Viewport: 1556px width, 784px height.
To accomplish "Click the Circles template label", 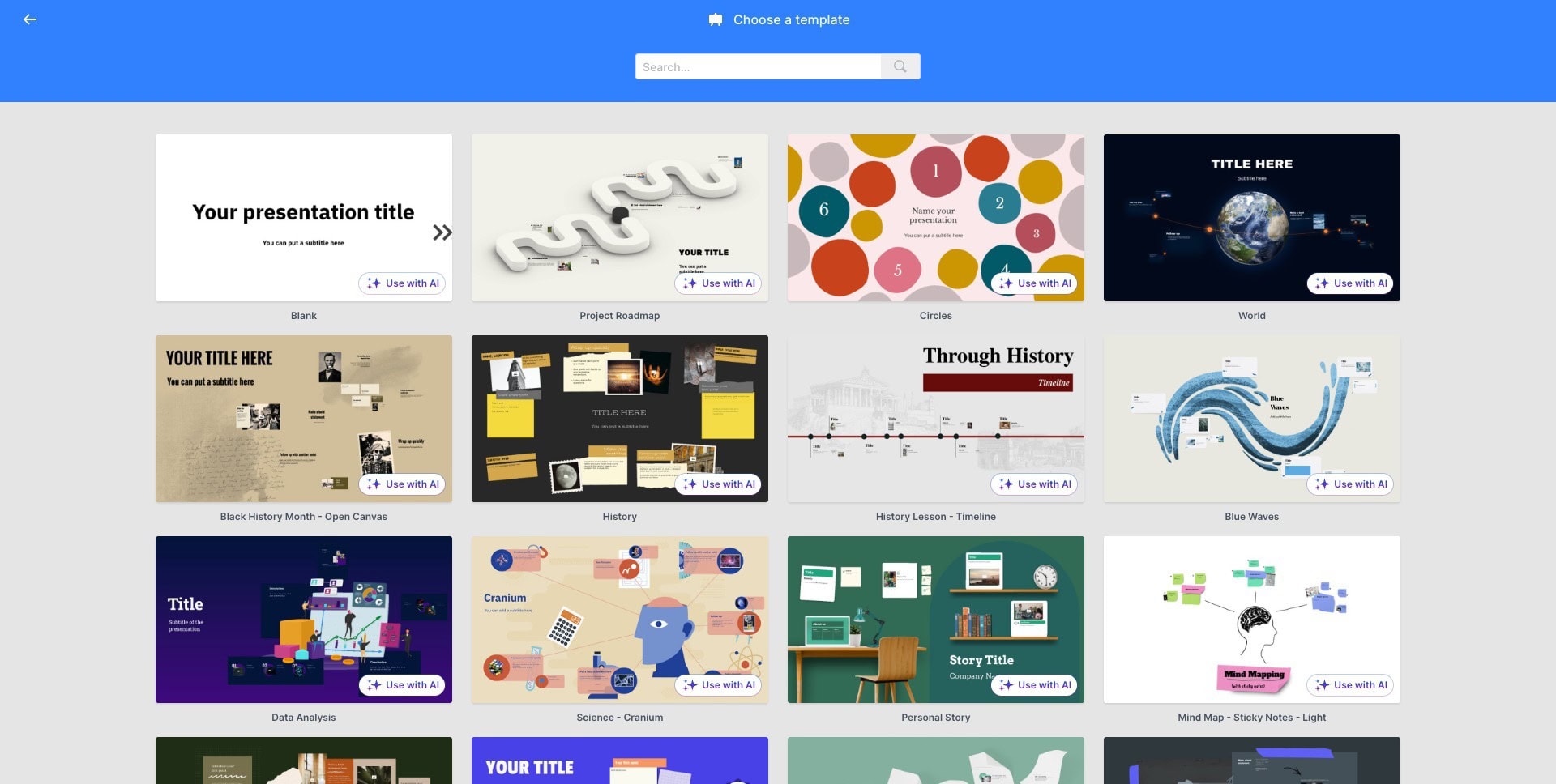I will [x=936, y=316].
